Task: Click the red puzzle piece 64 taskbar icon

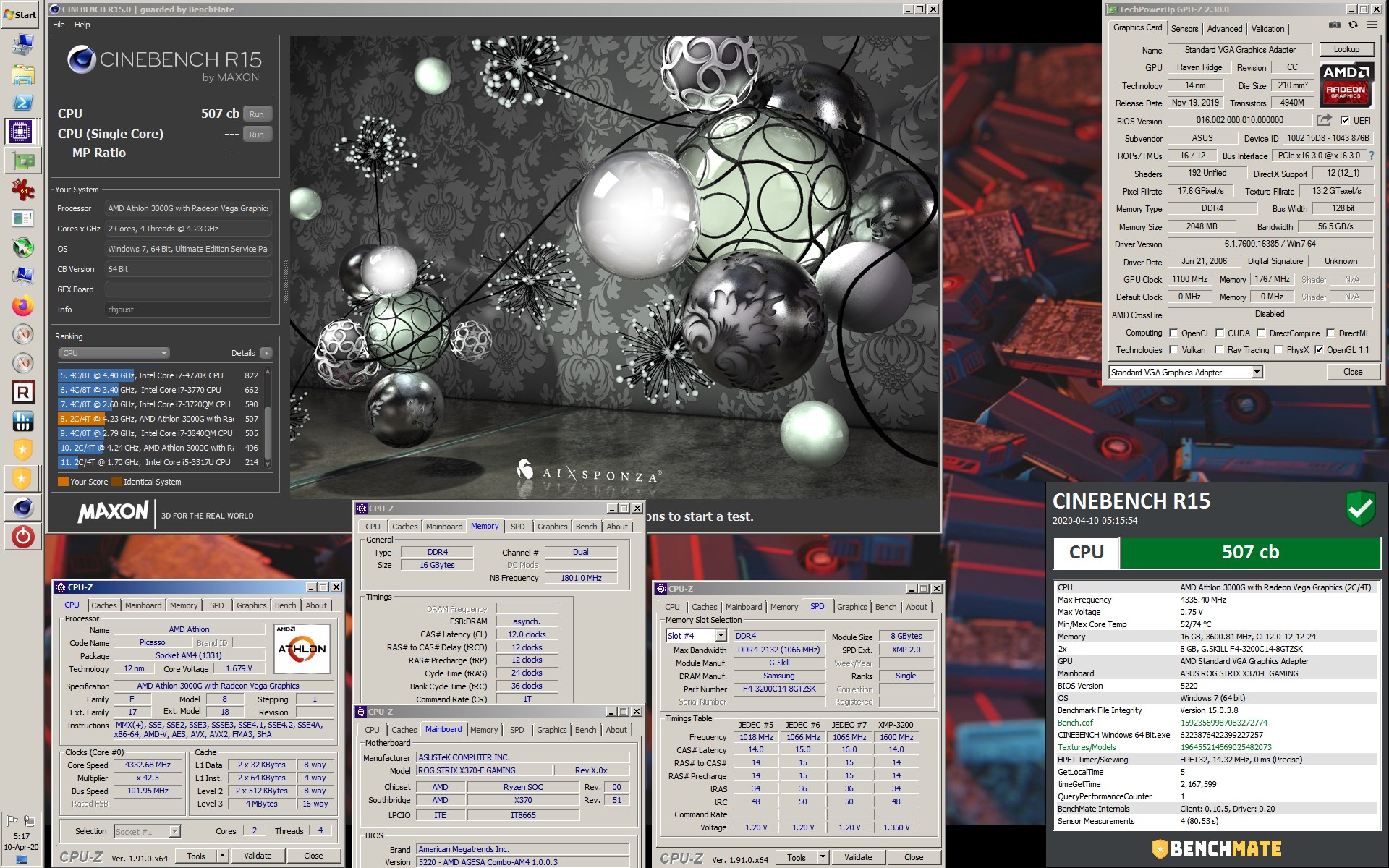Action: click(x=23, y=190)
